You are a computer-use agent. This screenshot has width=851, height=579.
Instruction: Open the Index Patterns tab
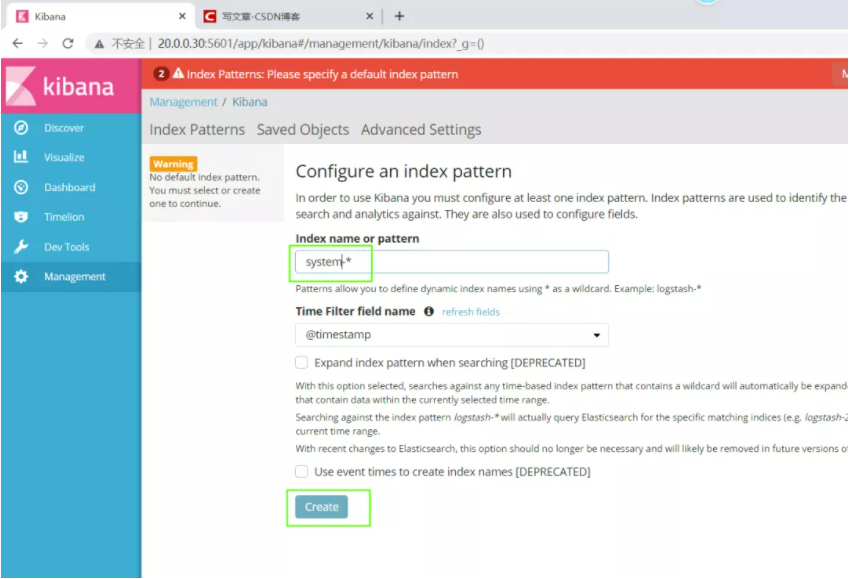[197, 130]
